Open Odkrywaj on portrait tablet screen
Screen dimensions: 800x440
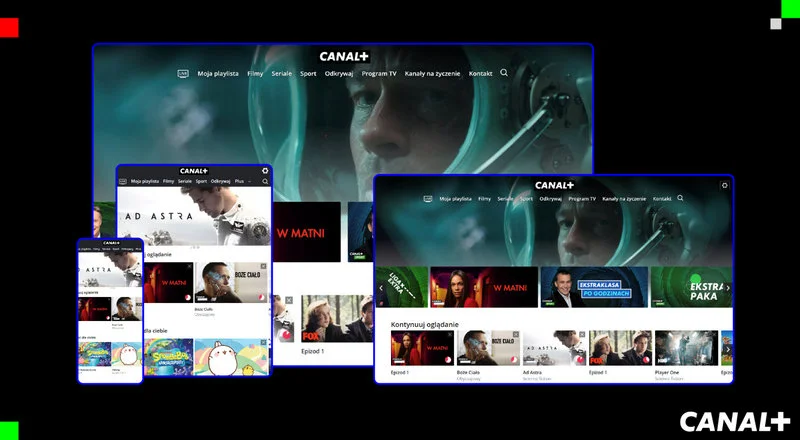tap(220, 181)
